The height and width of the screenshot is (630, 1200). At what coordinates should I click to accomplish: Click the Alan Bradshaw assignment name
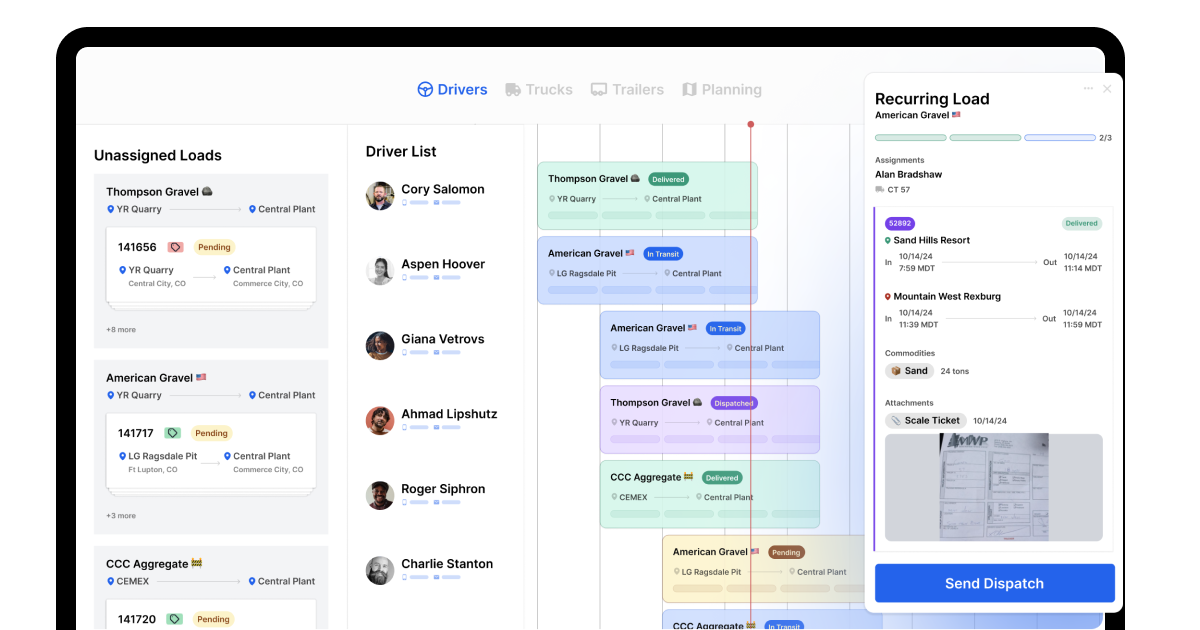(x=908, y=174)
